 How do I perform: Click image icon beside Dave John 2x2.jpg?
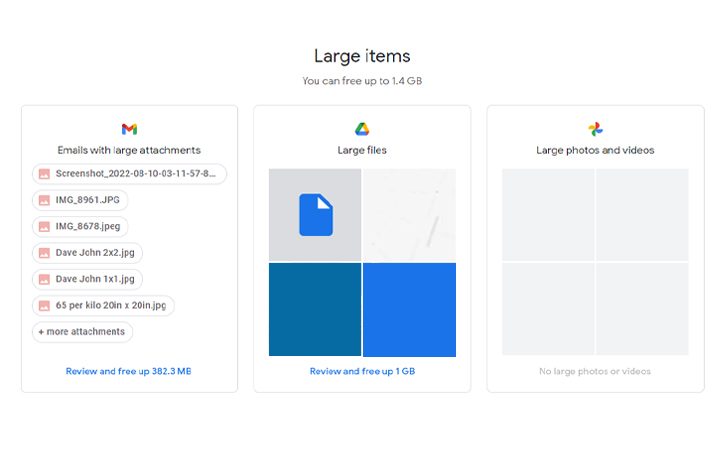(44, 253)
